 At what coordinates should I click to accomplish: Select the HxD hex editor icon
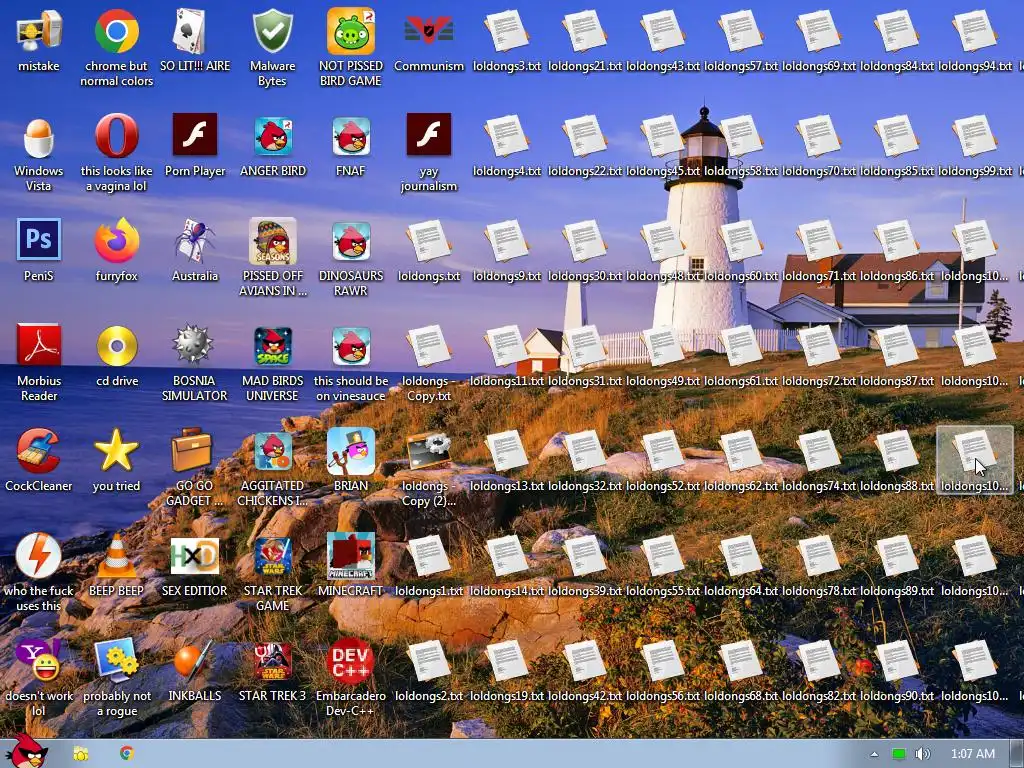coord(194,555)
